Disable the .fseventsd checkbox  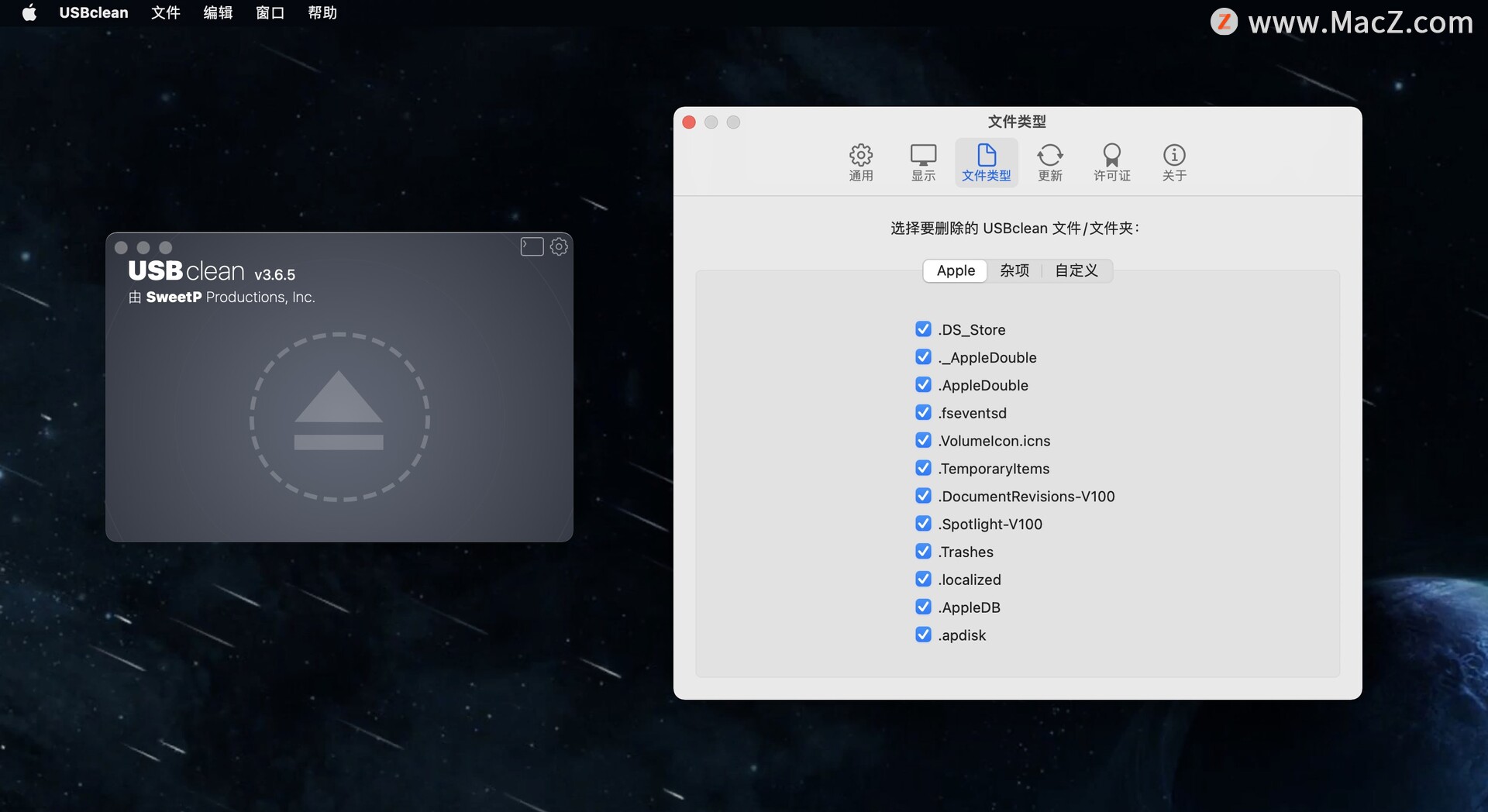click(923, 412)
